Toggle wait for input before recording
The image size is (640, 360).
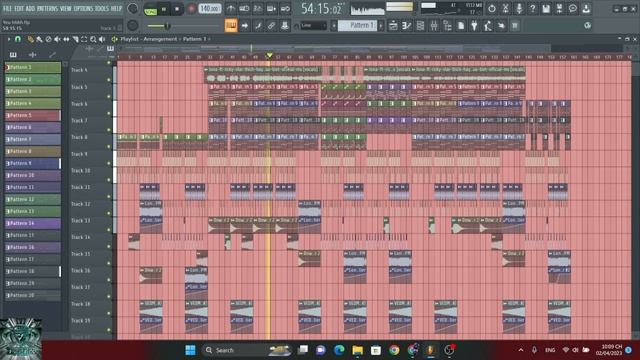pos(244,8)
